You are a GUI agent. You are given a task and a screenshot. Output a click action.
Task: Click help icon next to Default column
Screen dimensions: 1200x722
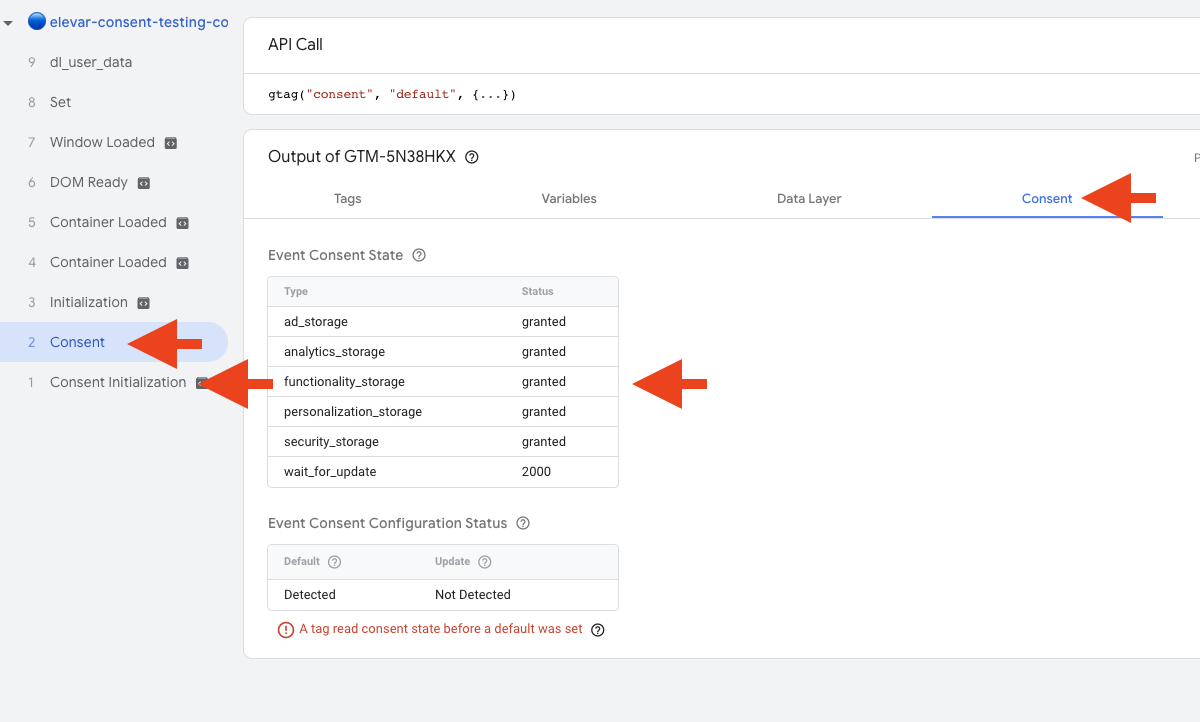335,562
